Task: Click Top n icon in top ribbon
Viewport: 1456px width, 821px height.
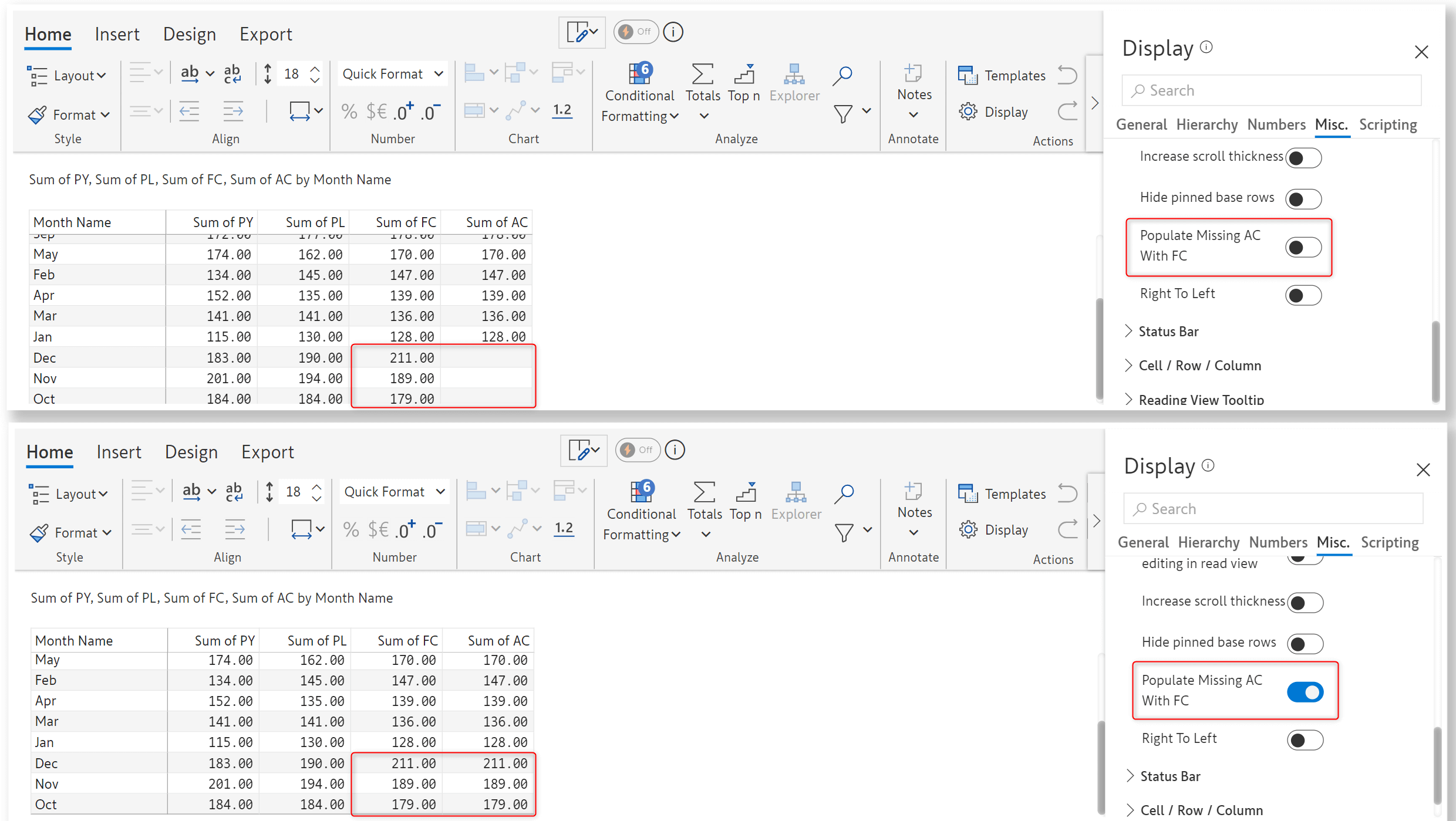Action: coord(744,75)
